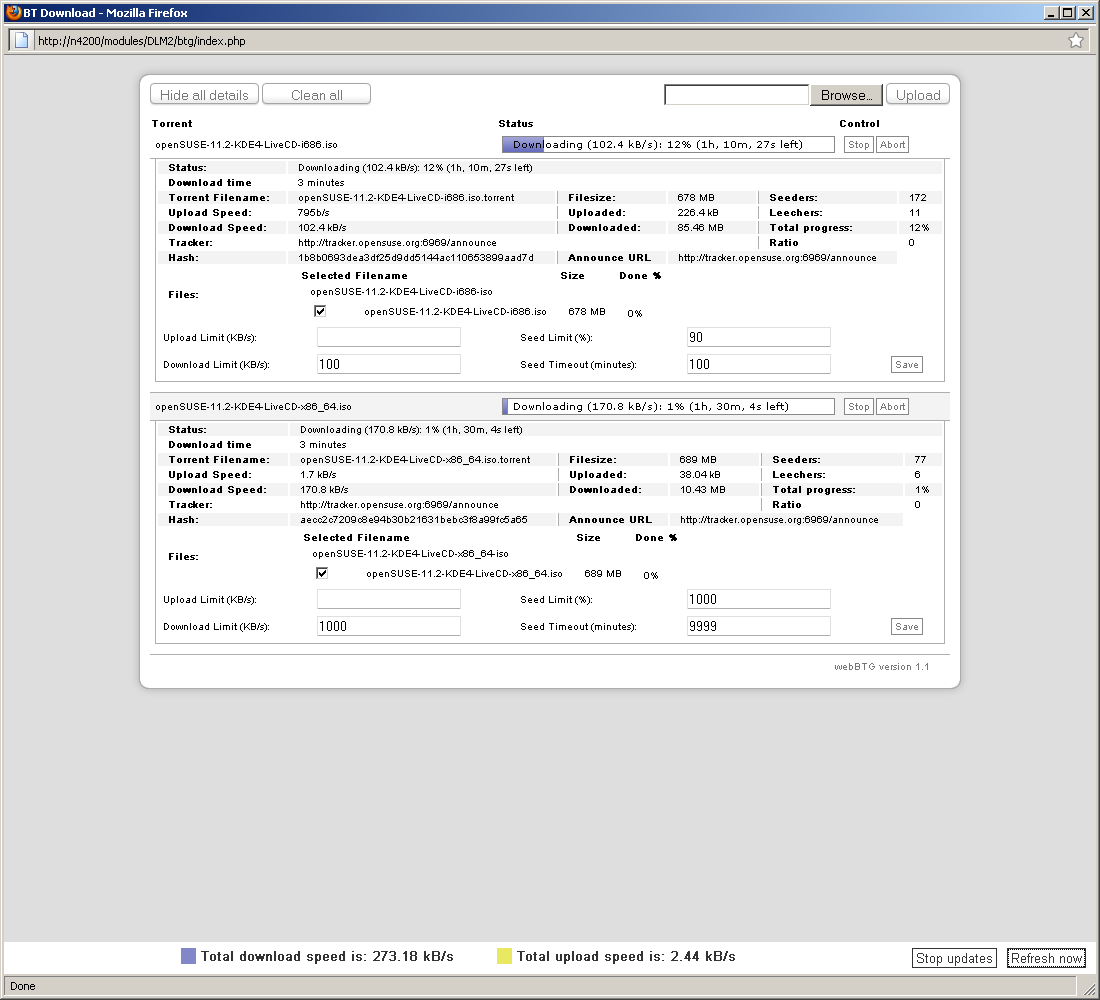Viewport: 1100px width, 1000px height.
Task: Uncheck the openSUSE x86_64.iso file checkbox
Action: [x=322, y=573]
